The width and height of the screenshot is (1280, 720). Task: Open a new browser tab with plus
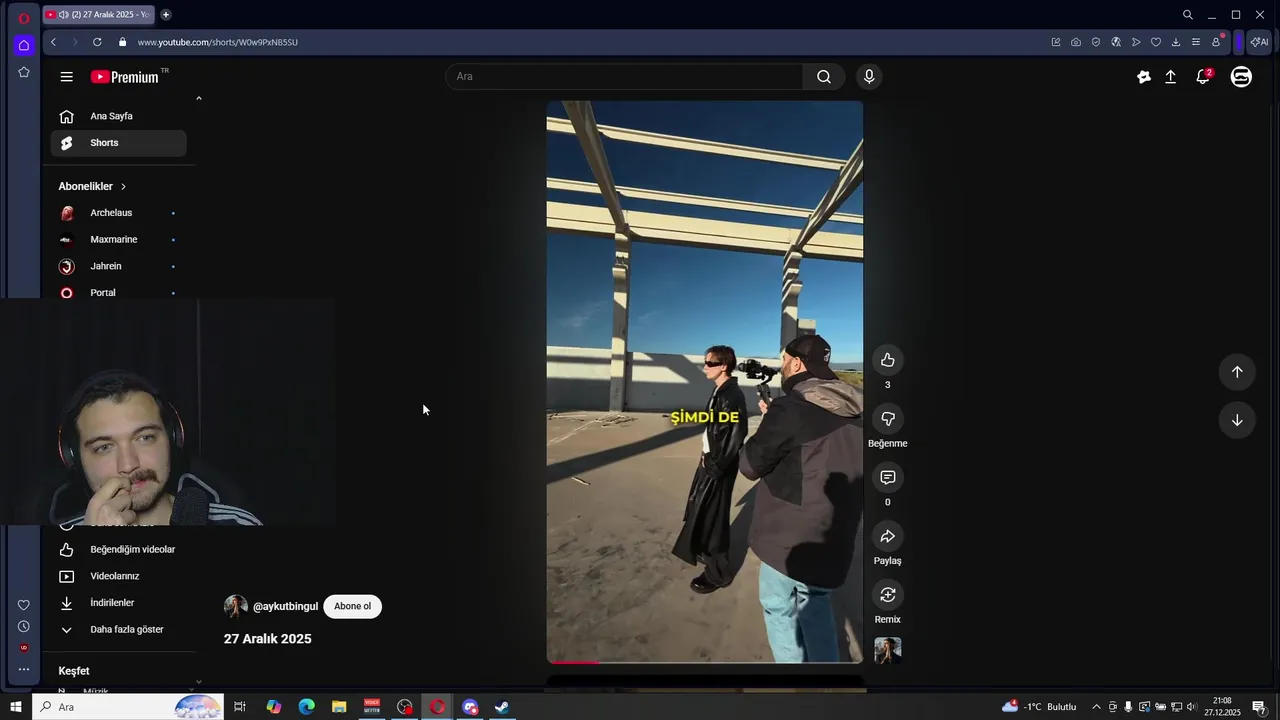166,15
